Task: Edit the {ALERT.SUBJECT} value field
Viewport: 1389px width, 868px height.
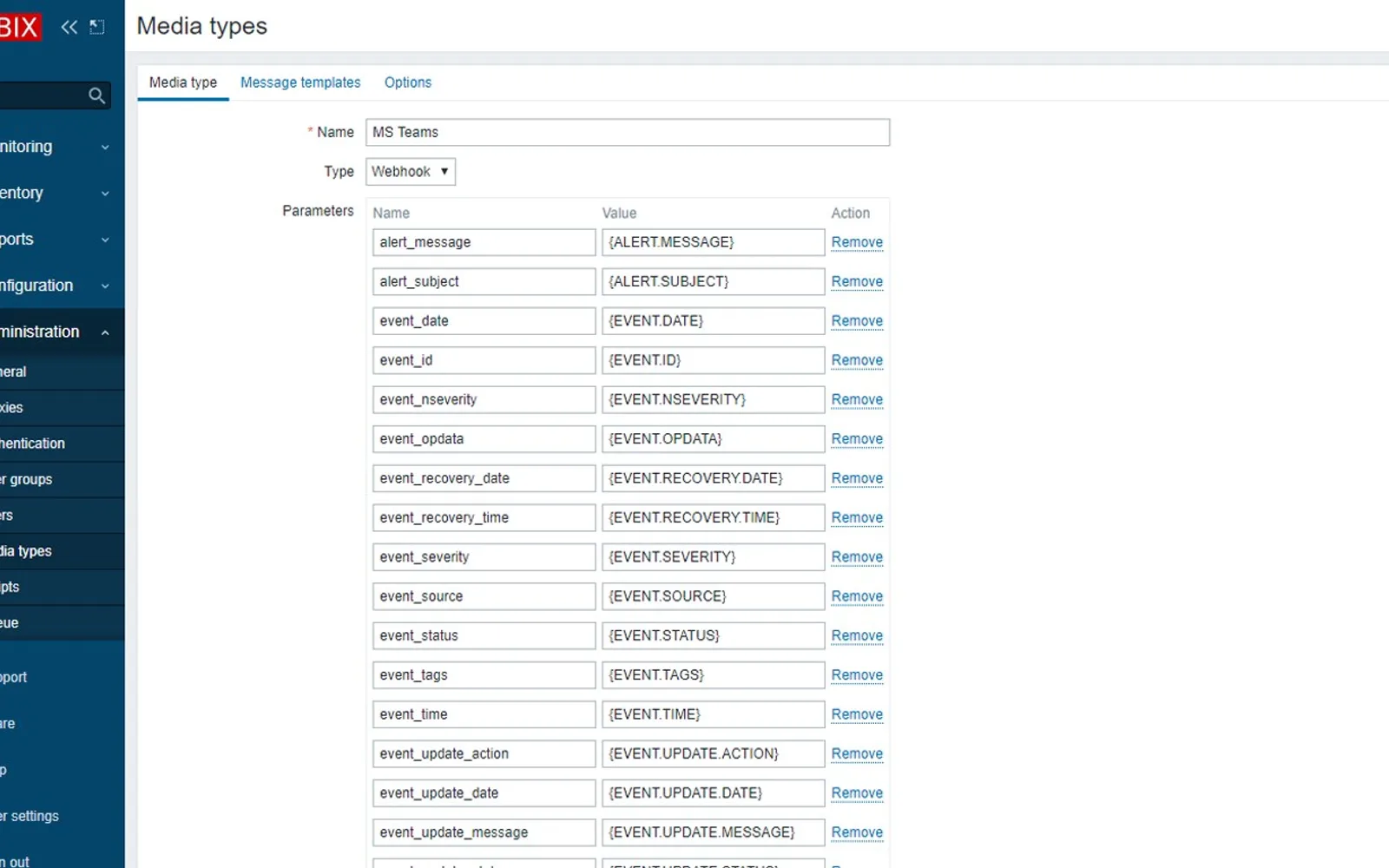Action: point(714,281)
